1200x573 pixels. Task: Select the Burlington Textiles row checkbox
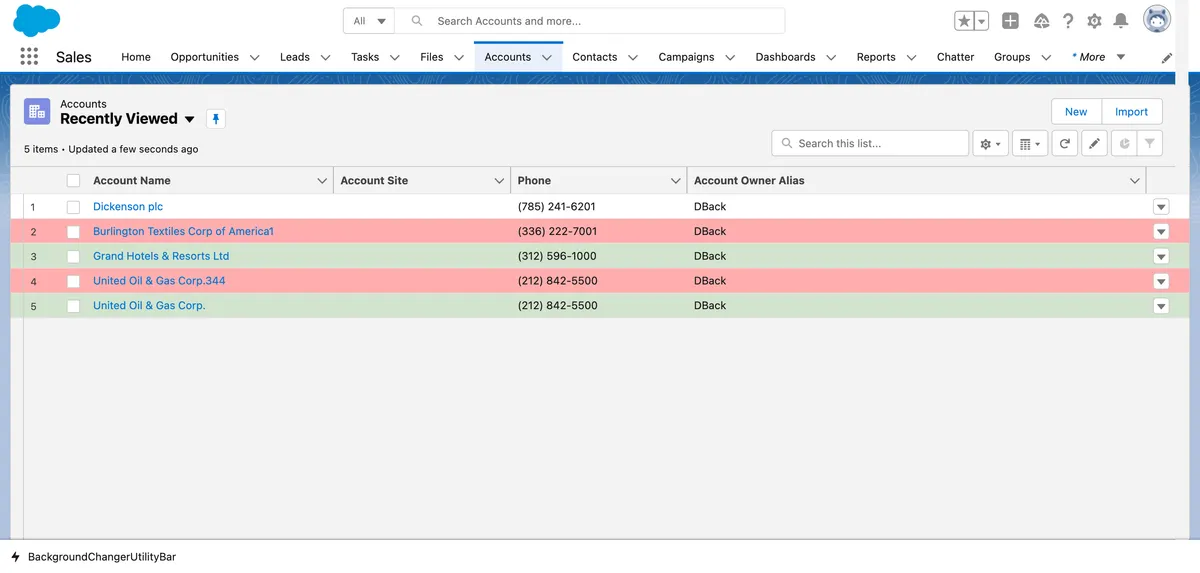[x=73, y=232]
